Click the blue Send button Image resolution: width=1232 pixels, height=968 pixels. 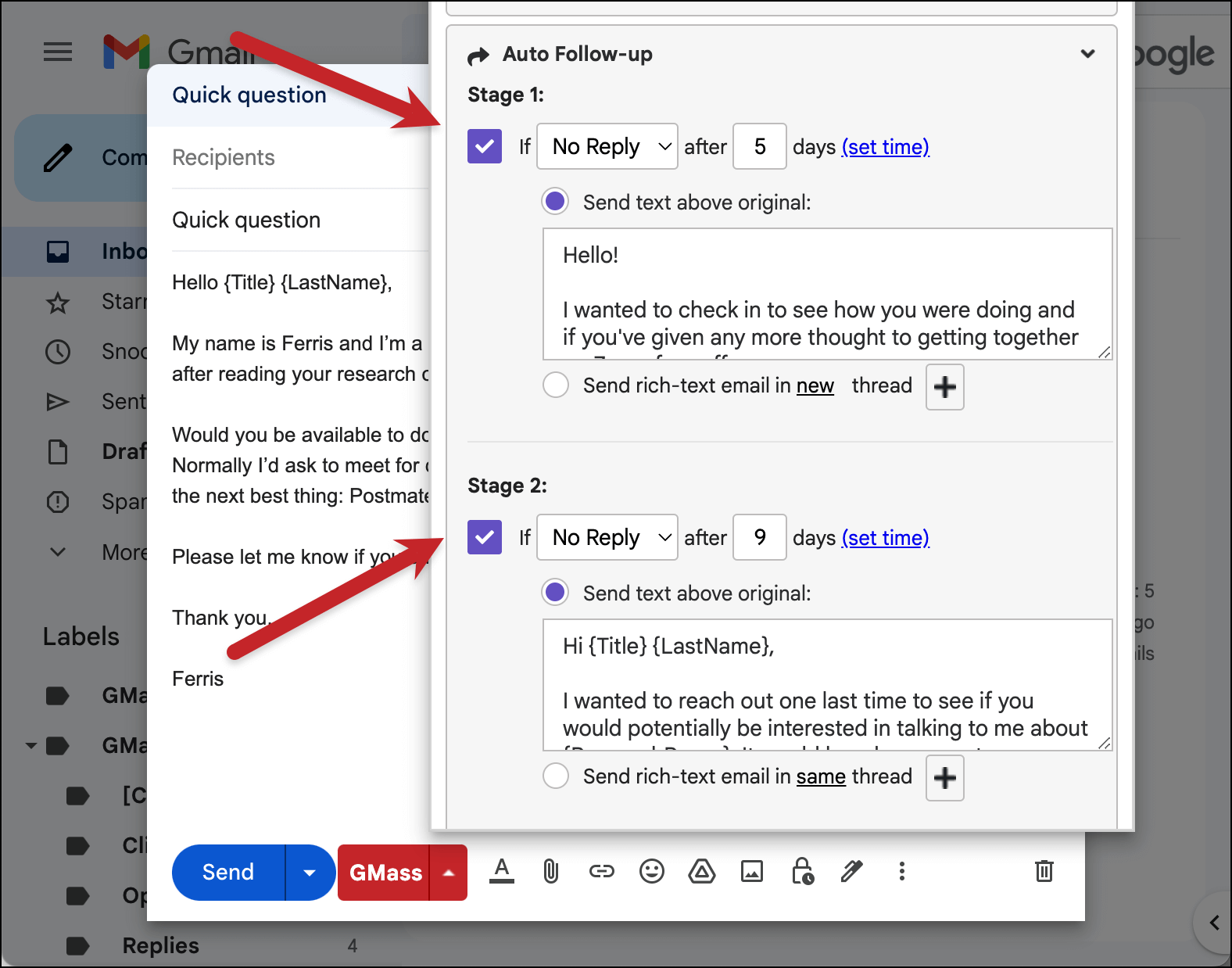click(x=228, y=873)
